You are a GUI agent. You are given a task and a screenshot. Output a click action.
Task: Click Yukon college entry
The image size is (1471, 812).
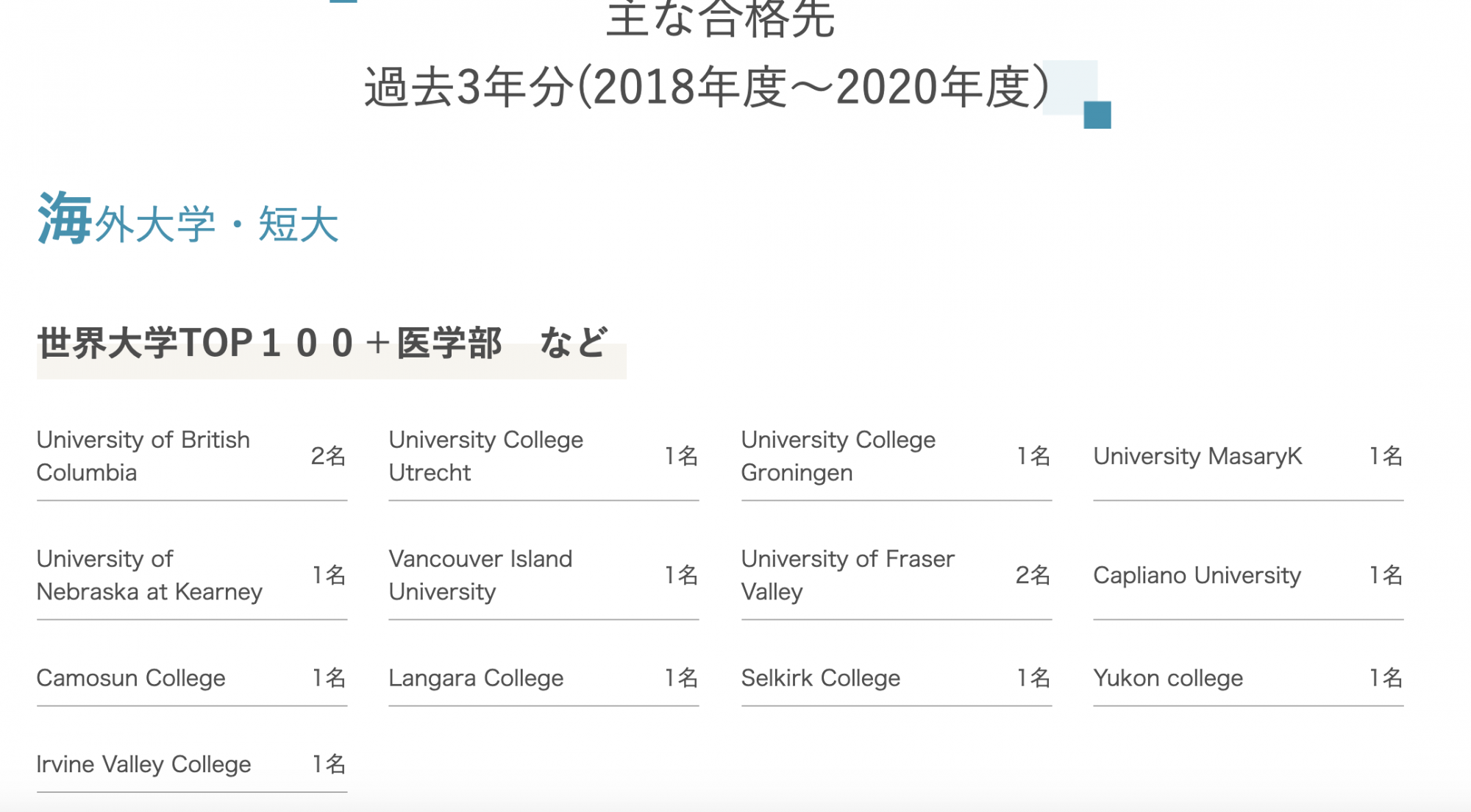[1168, 677]
